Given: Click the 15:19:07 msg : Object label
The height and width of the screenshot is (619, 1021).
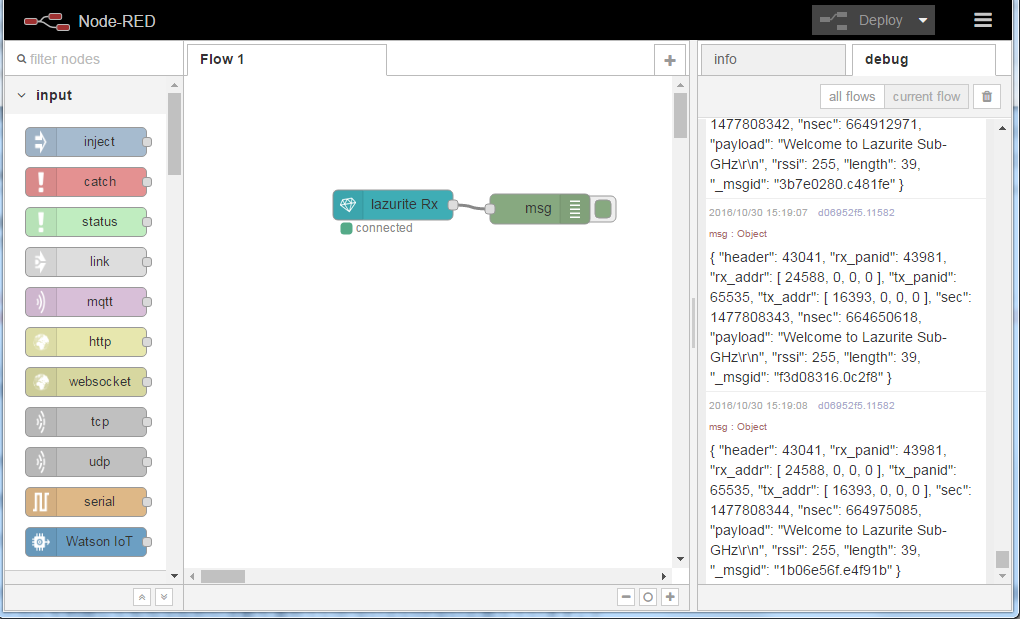Looking at the screenshot, I should point(738,234).
